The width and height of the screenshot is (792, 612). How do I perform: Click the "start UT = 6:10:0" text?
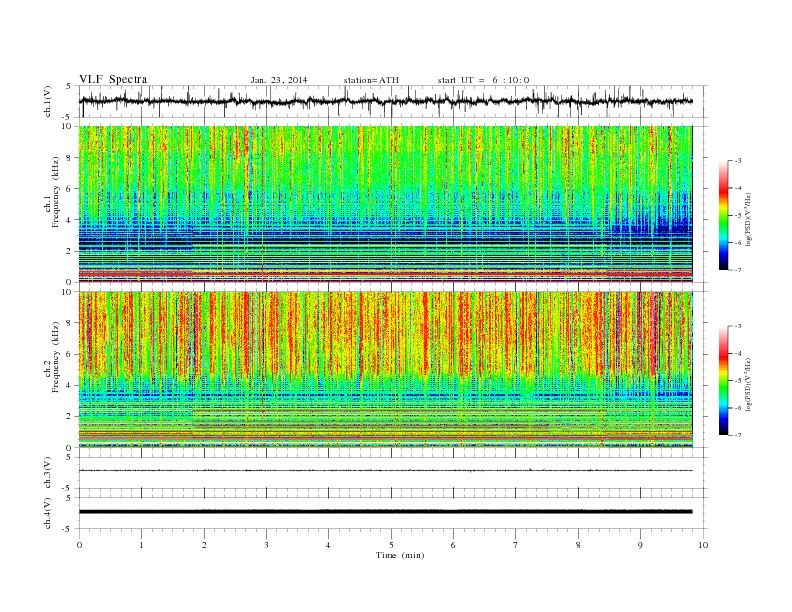click(483, 80)
